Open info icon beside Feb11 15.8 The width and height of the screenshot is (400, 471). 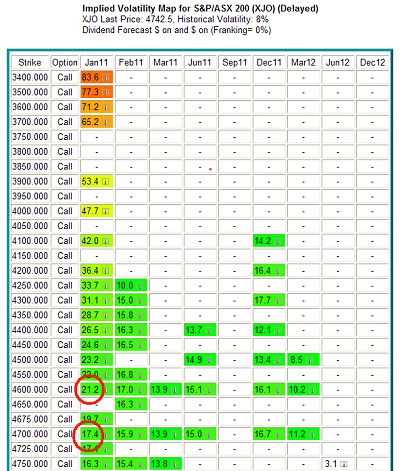(140, 315)
